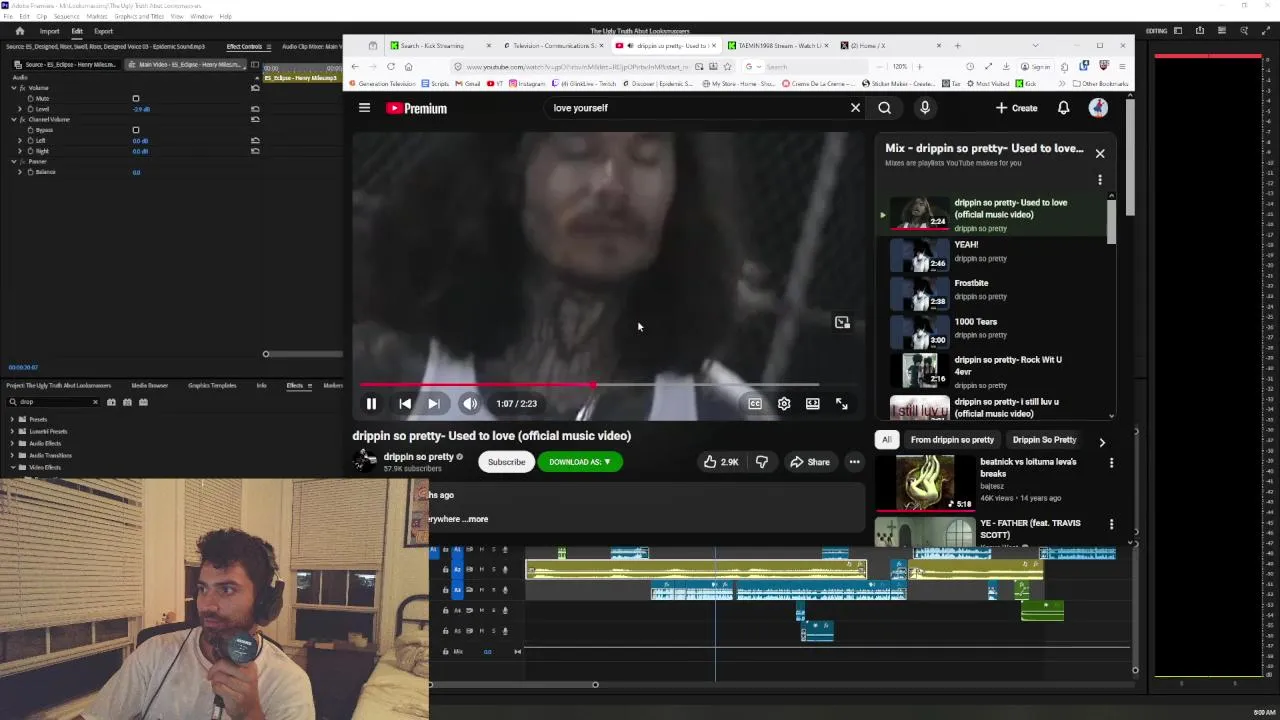Viewport: 1280px width, 720px height.
Task: Subscribe to drippin so pretty channel
Action: 507,462
